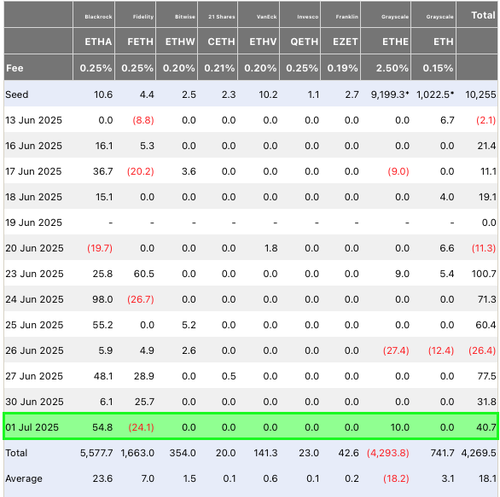
Task: Click the (24.1) FETH value on 01 Jul
Action: (x=141, y=427)
